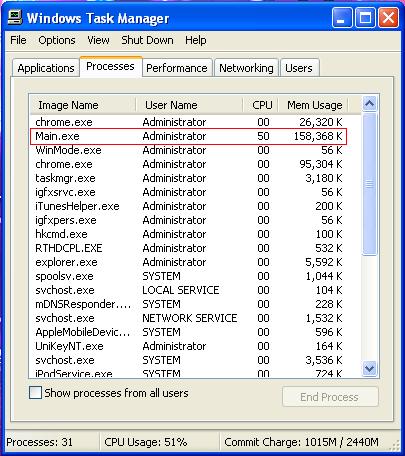Sort by the CPU column header
Viewport: 405px width, 456px height.
261,105
